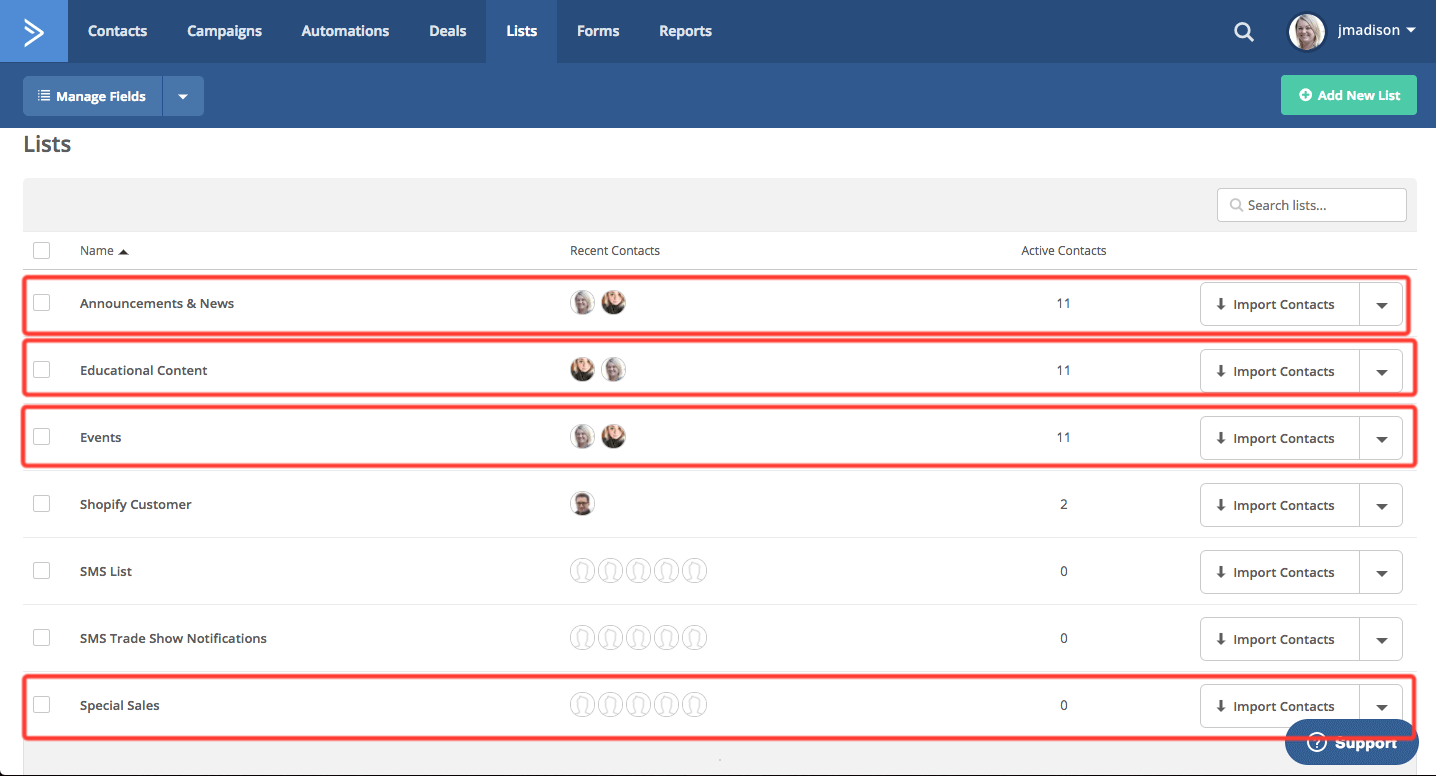Click first avatar in Announcements & News row
1436x776 pixels.
[x=582, y=303]
